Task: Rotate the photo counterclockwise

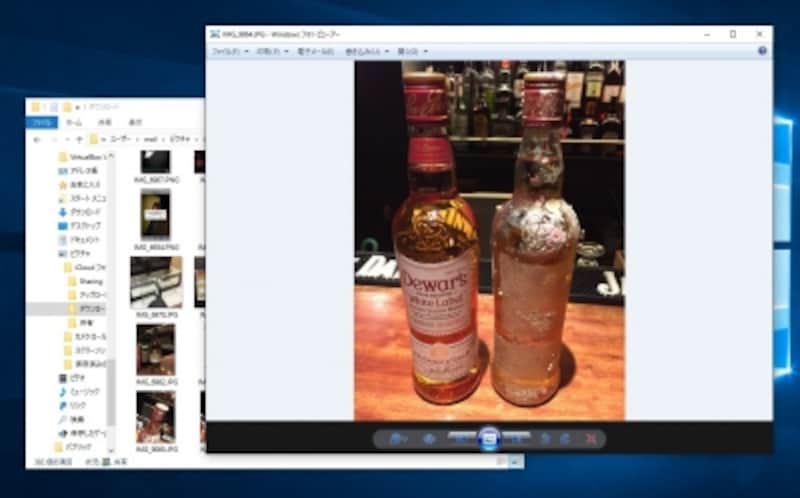Action: tap(546, 439)
